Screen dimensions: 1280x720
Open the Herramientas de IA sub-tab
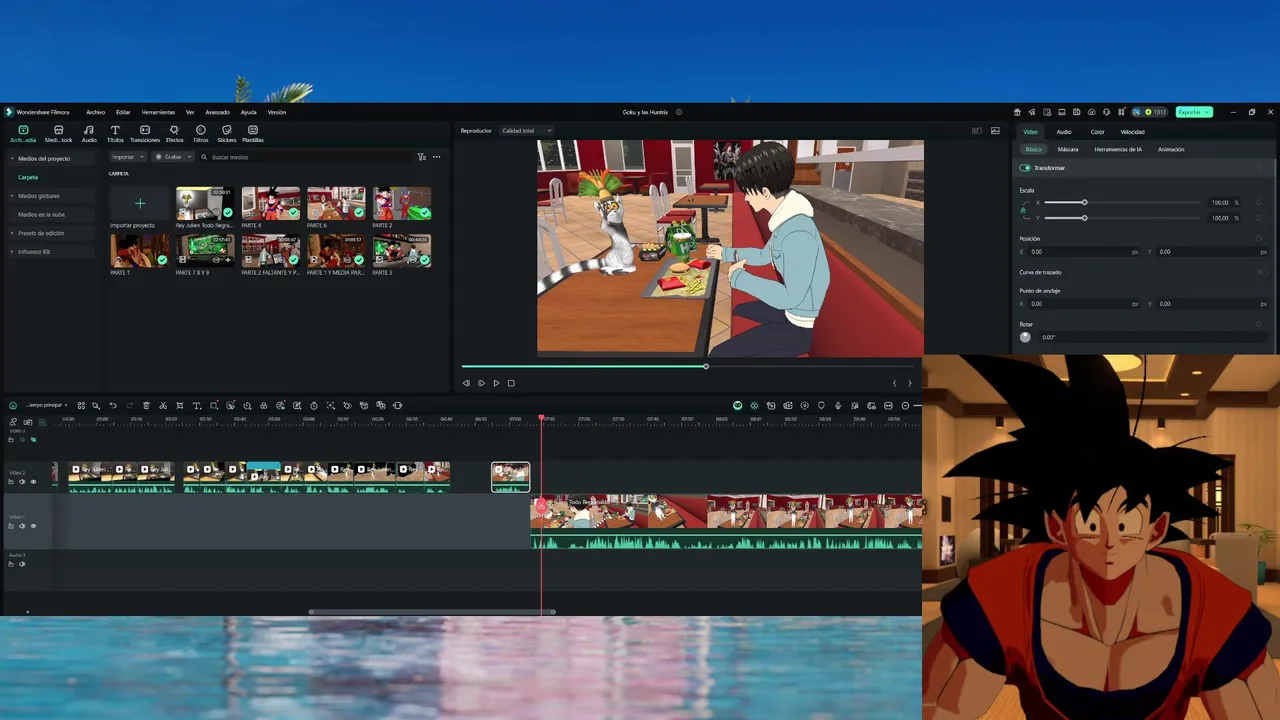tap(1118, 149)
